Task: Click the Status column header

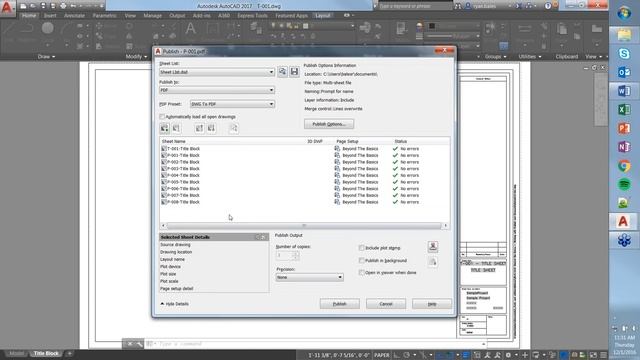Action: pos(400,141)
